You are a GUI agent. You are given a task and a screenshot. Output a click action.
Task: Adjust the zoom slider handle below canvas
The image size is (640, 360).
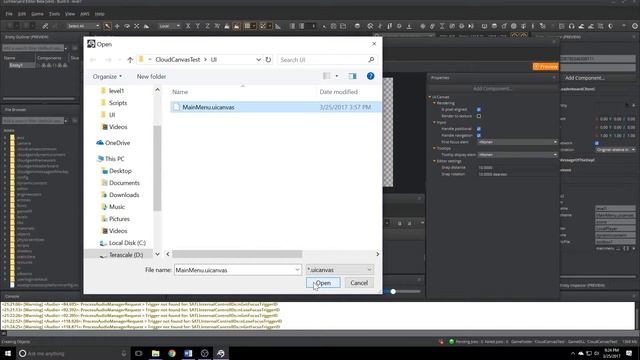click(x=393, y=291)
